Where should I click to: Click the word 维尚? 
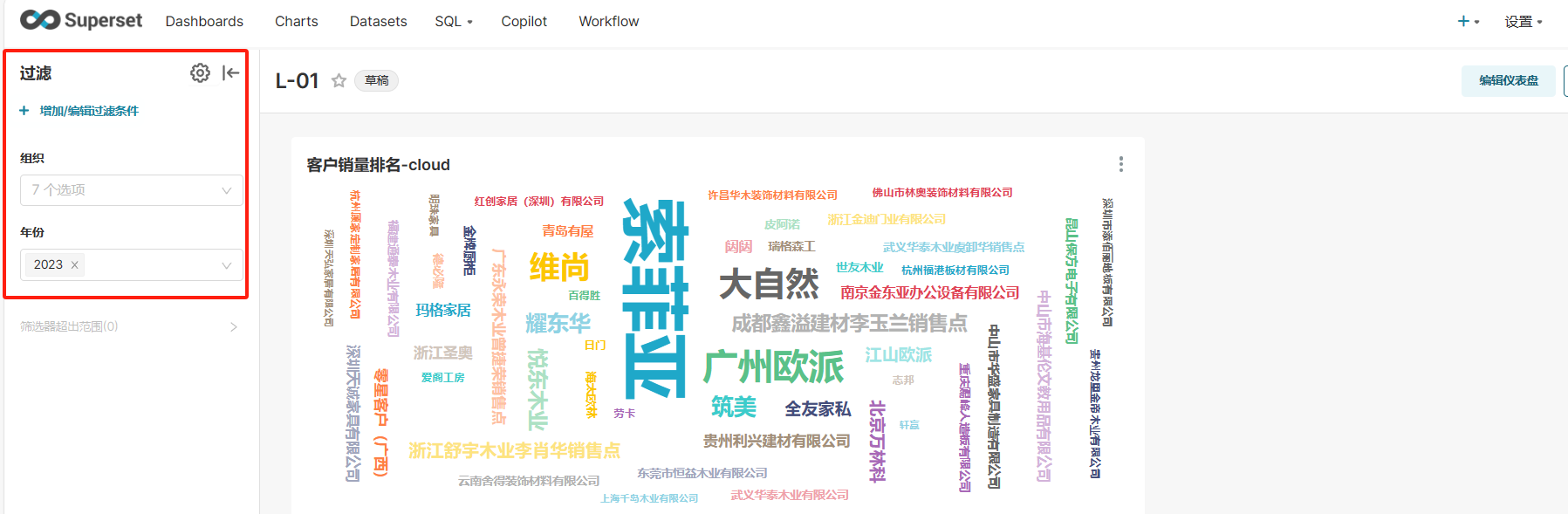559,267
